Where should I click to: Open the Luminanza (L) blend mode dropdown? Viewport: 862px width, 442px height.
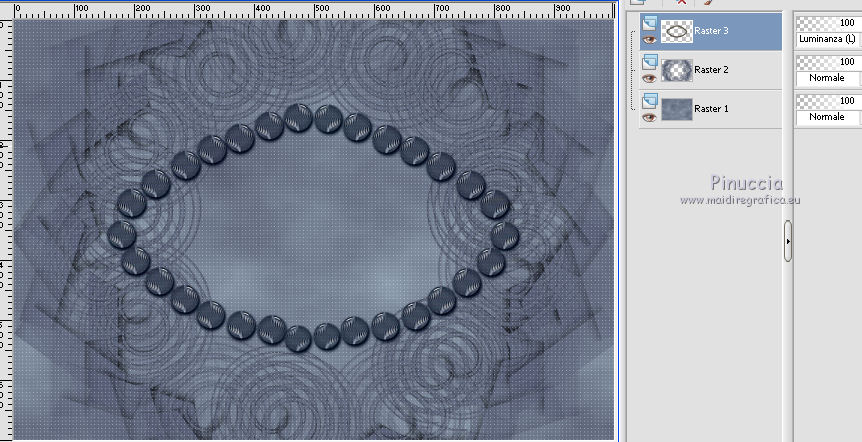(828, 39)
